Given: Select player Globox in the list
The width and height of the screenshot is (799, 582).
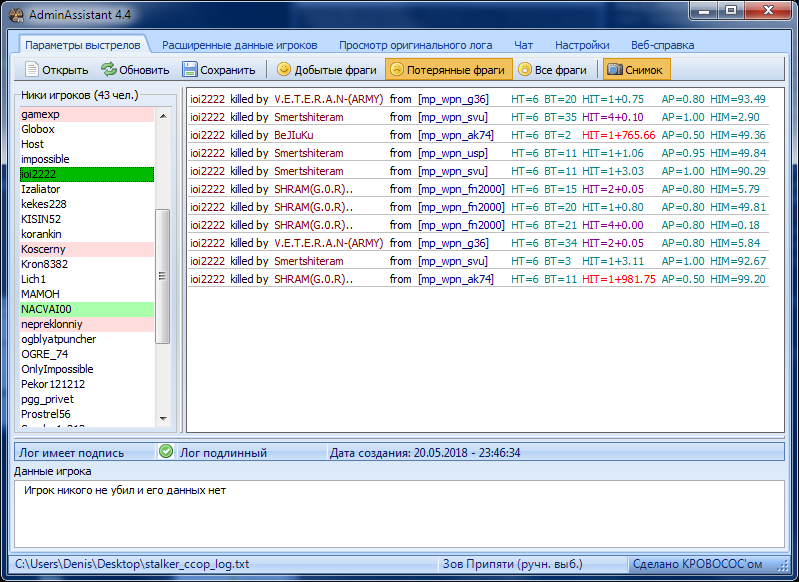Looking at the screenshot, I should click(x=87, y=129).
